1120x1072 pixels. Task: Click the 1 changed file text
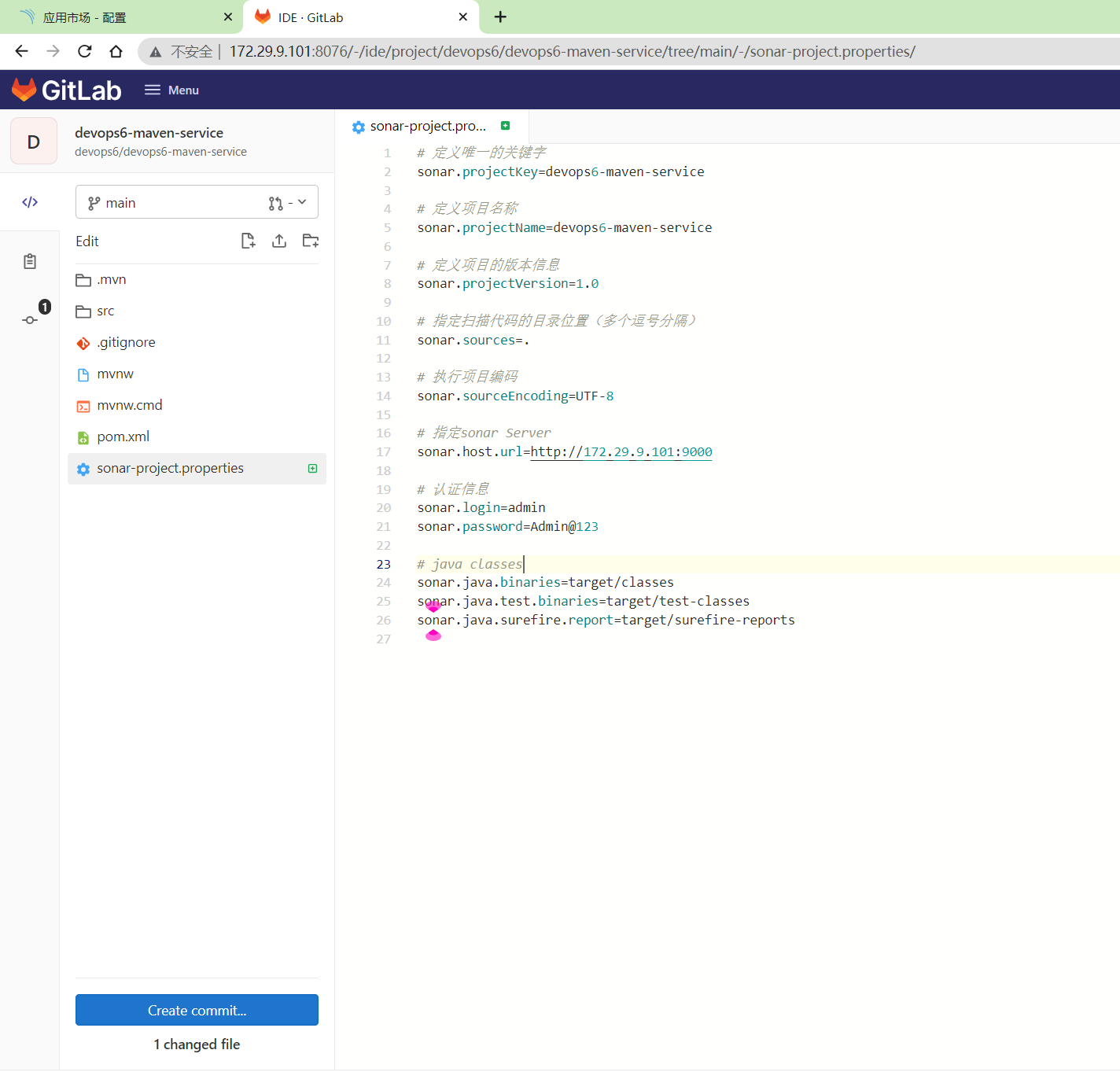coord(197,1044)
